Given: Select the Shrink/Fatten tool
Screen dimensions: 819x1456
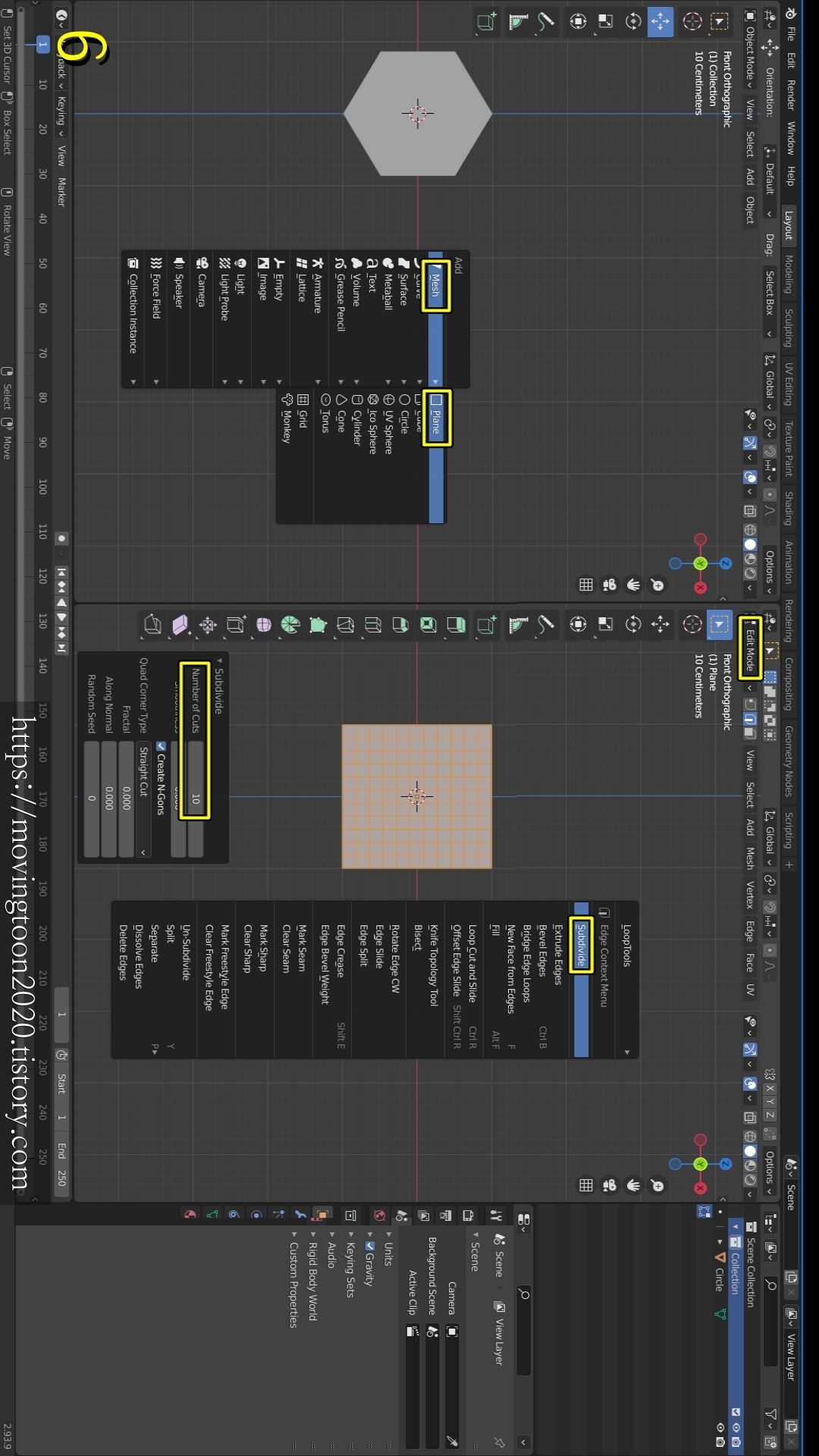Looking at the screenshot, I should [x=208, y=624].
